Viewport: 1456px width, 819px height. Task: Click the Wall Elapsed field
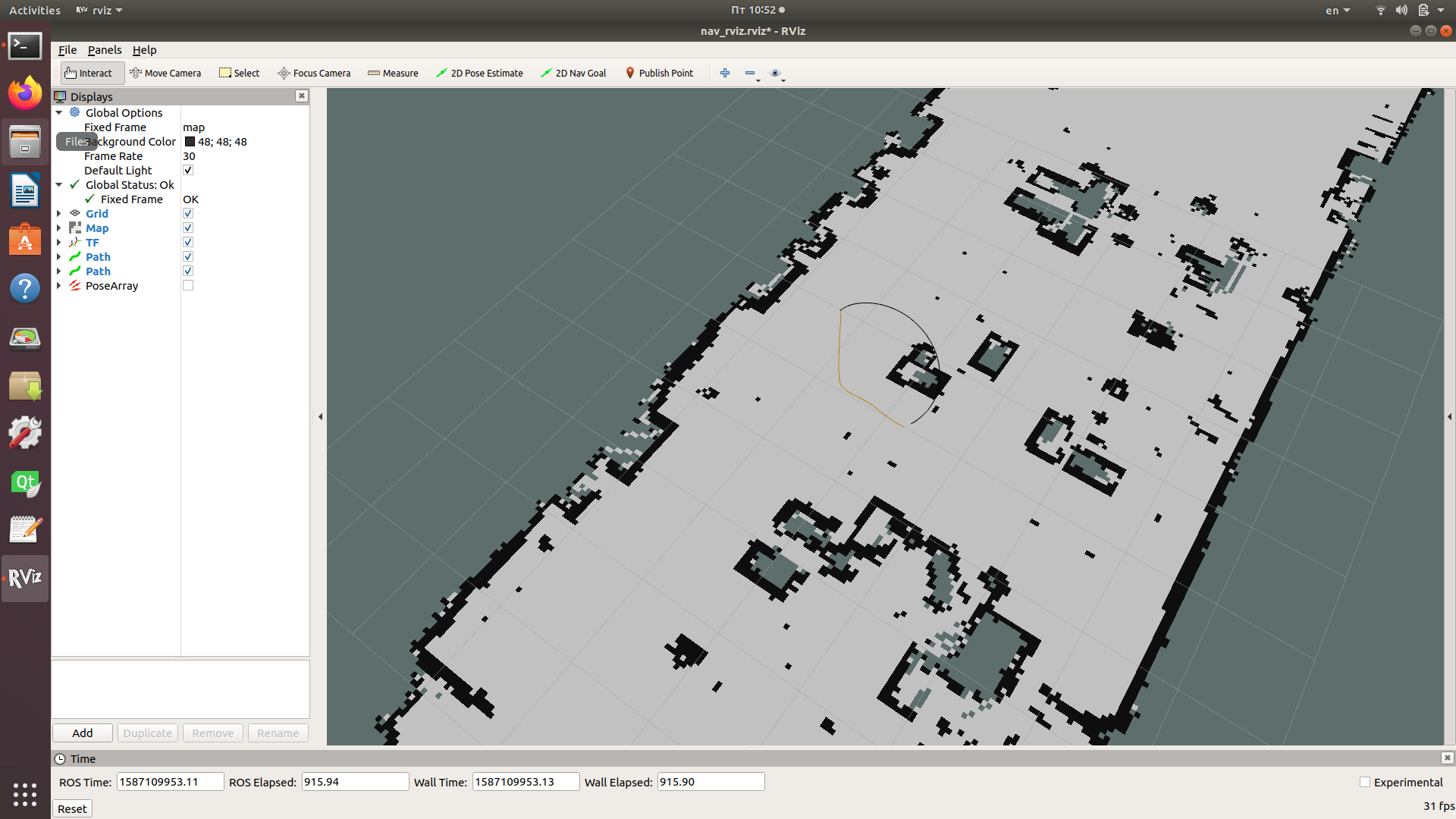711,781
